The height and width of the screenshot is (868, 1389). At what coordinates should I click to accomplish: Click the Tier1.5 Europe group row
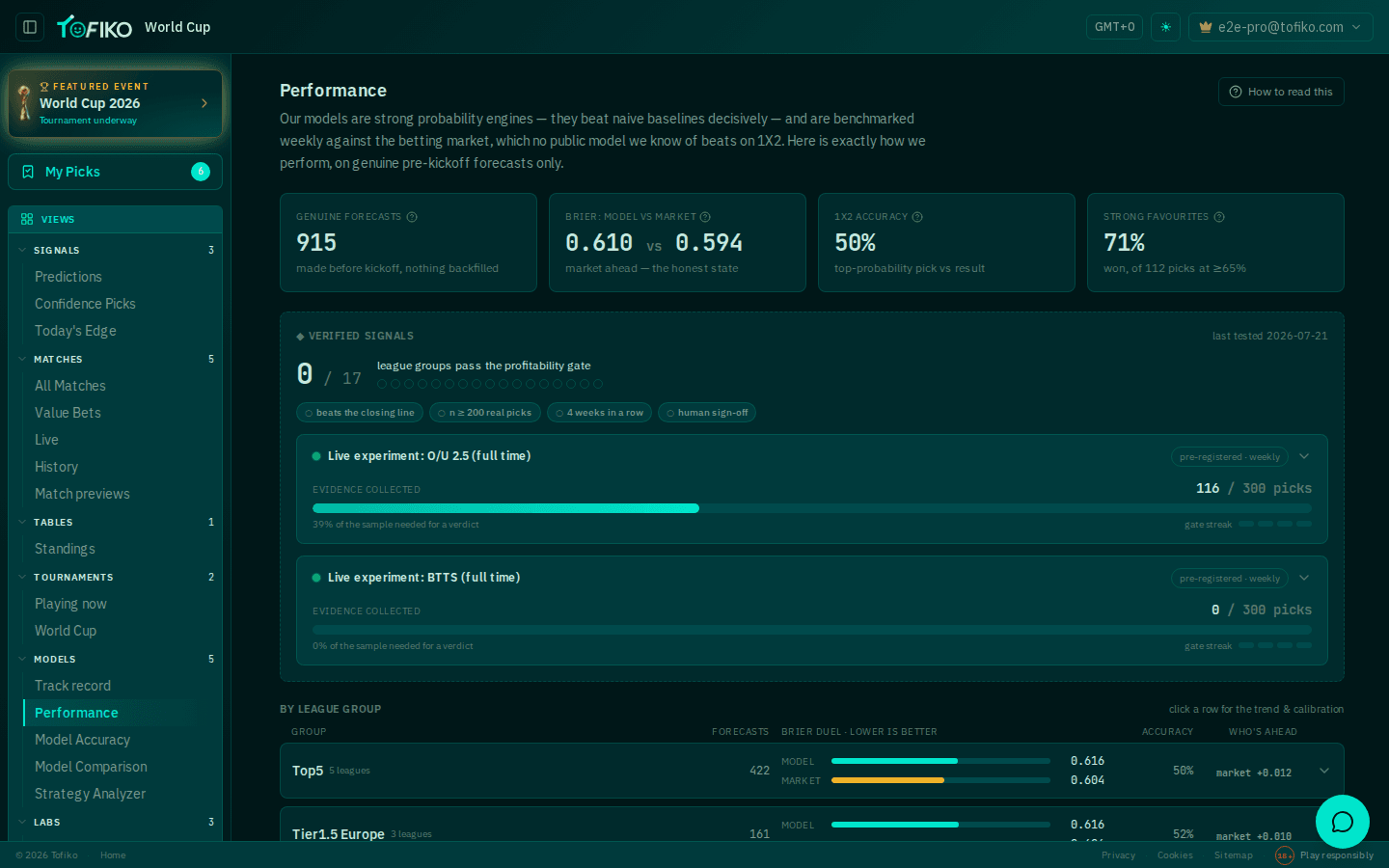tap(812, 826)
